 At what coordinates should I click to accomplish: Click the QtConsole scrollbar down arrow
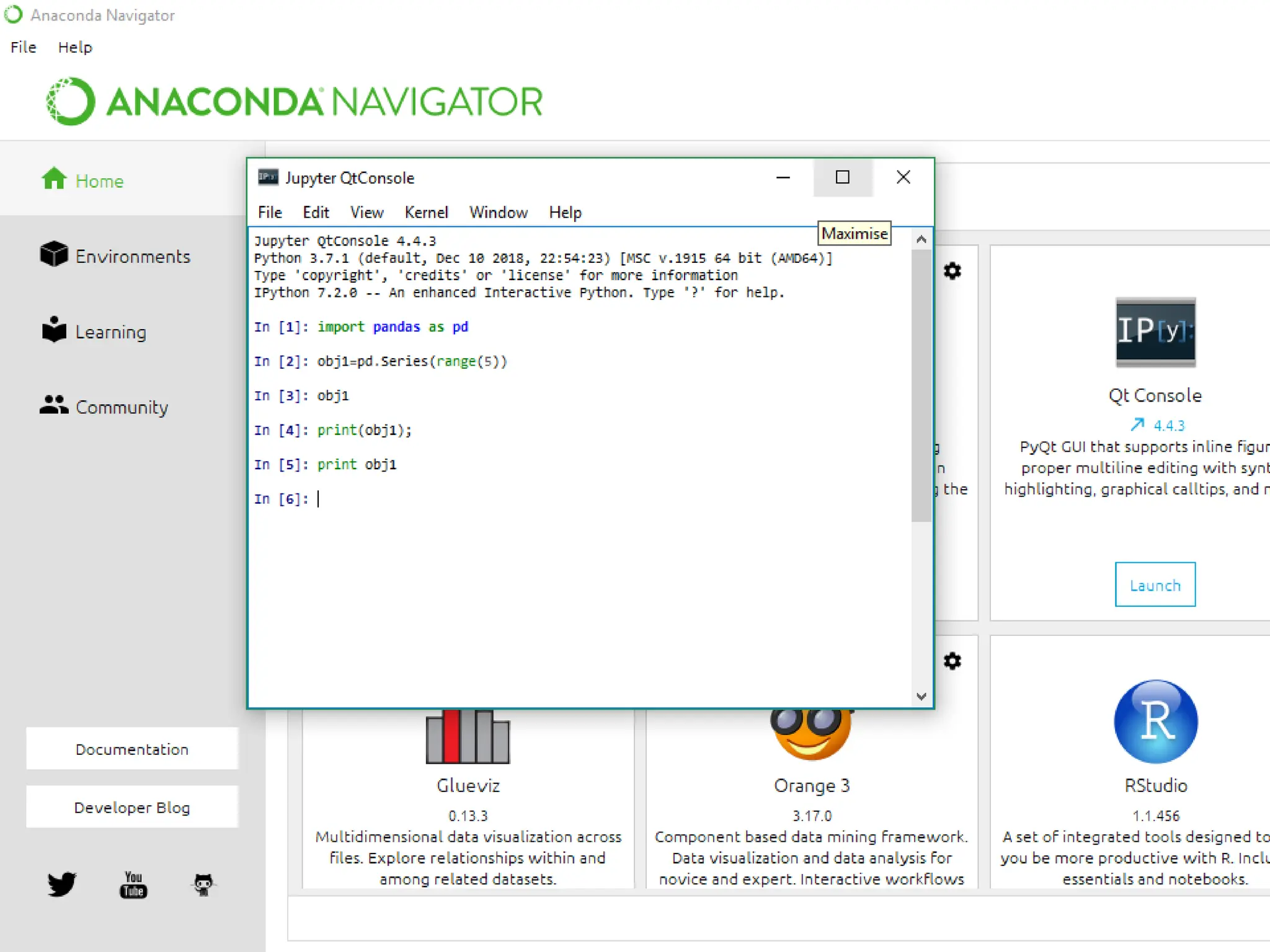(921, 696)
